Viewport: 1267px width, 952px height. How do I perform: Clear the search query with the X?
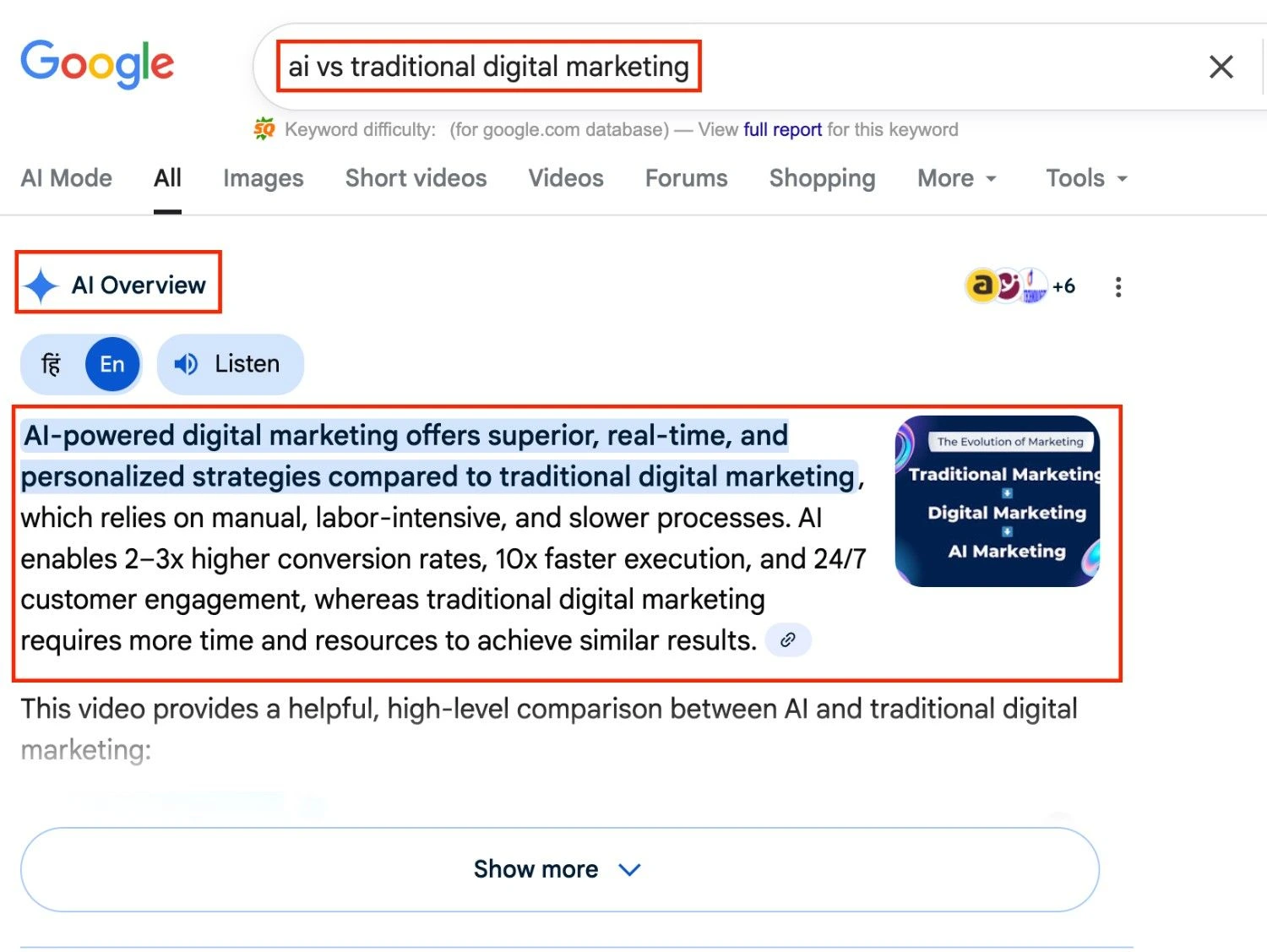click(1221, 66)
